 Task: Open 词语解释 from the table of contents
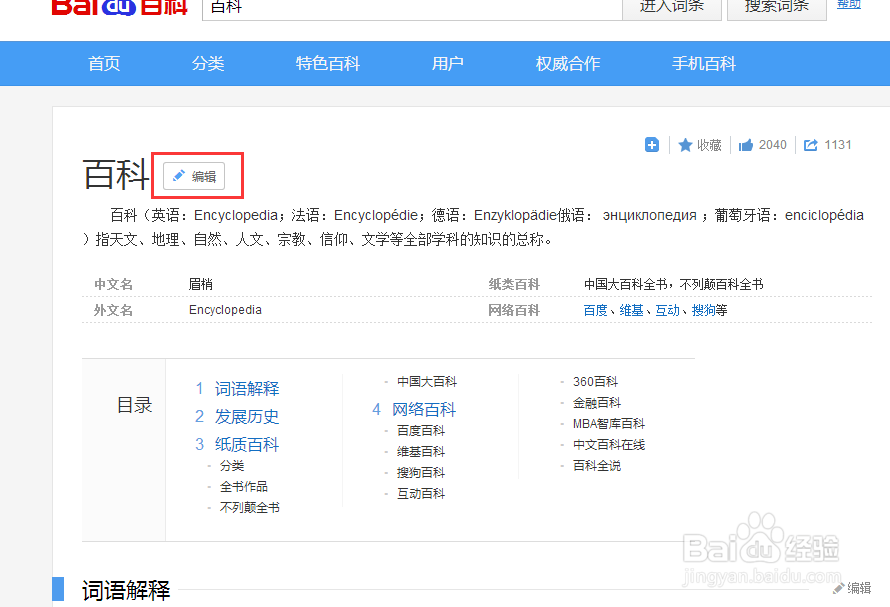(247, 388)
